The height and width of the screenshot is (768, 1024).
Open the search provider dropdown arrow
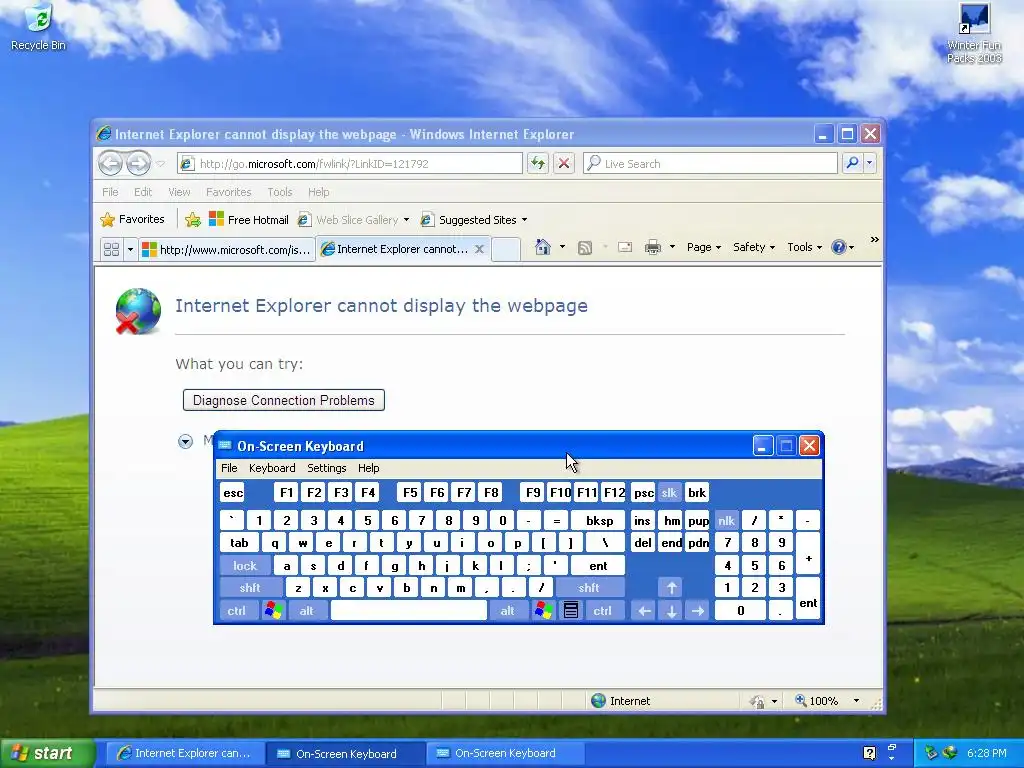(x=869, y=163)
